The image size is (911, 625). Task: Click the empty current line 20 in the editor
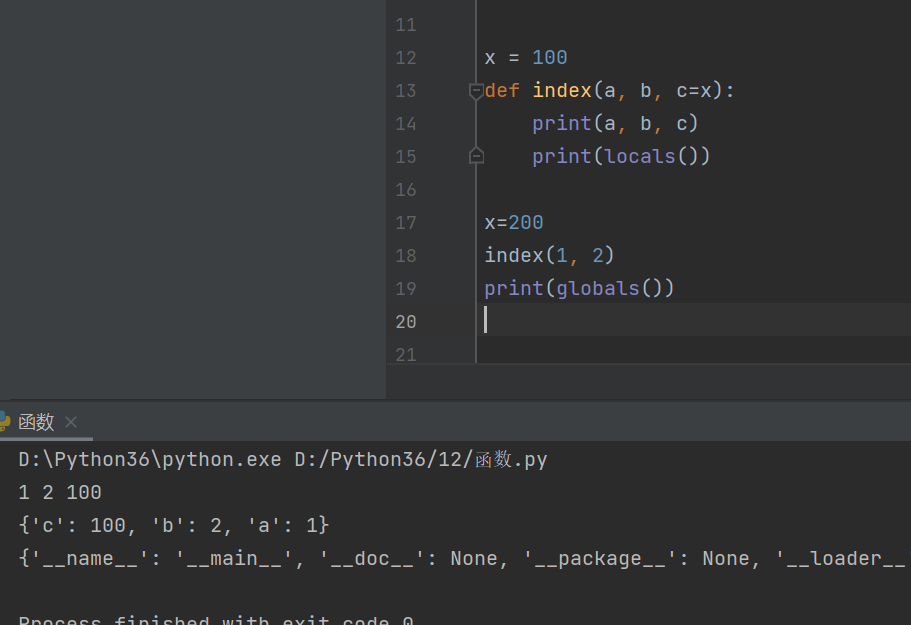pyautogui.click(x=693, y=319)
